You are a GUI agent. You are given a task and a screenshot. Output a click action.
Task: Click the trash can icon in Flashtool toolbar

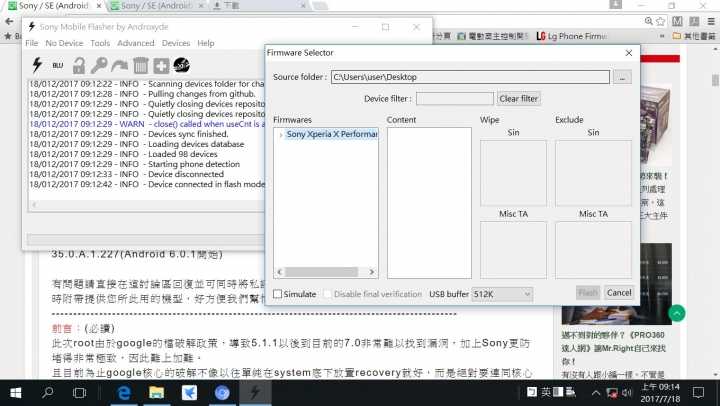[141, 66]
